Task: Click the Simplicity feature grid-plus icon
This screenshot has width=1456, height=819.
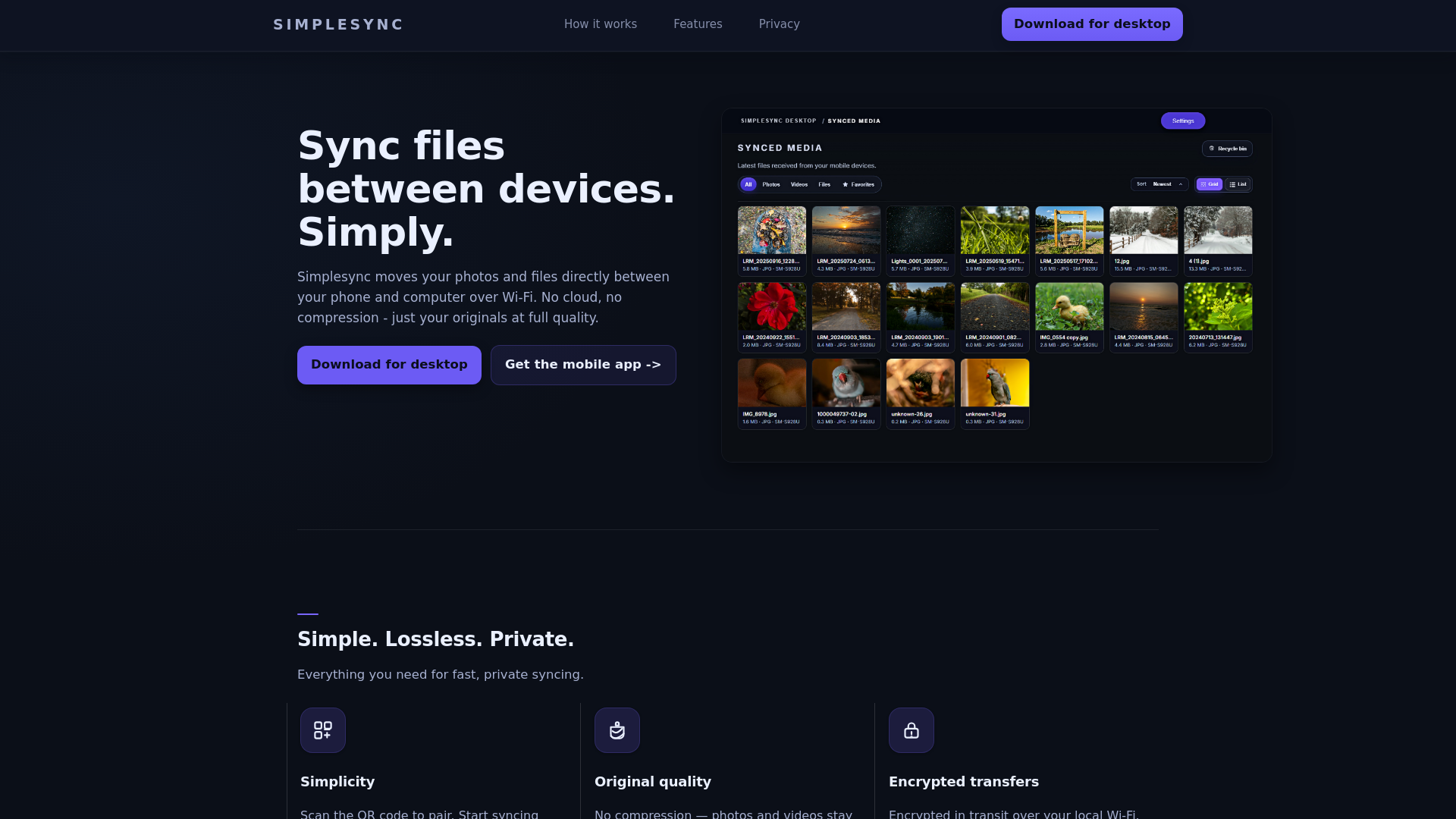Action: point(323,730)
